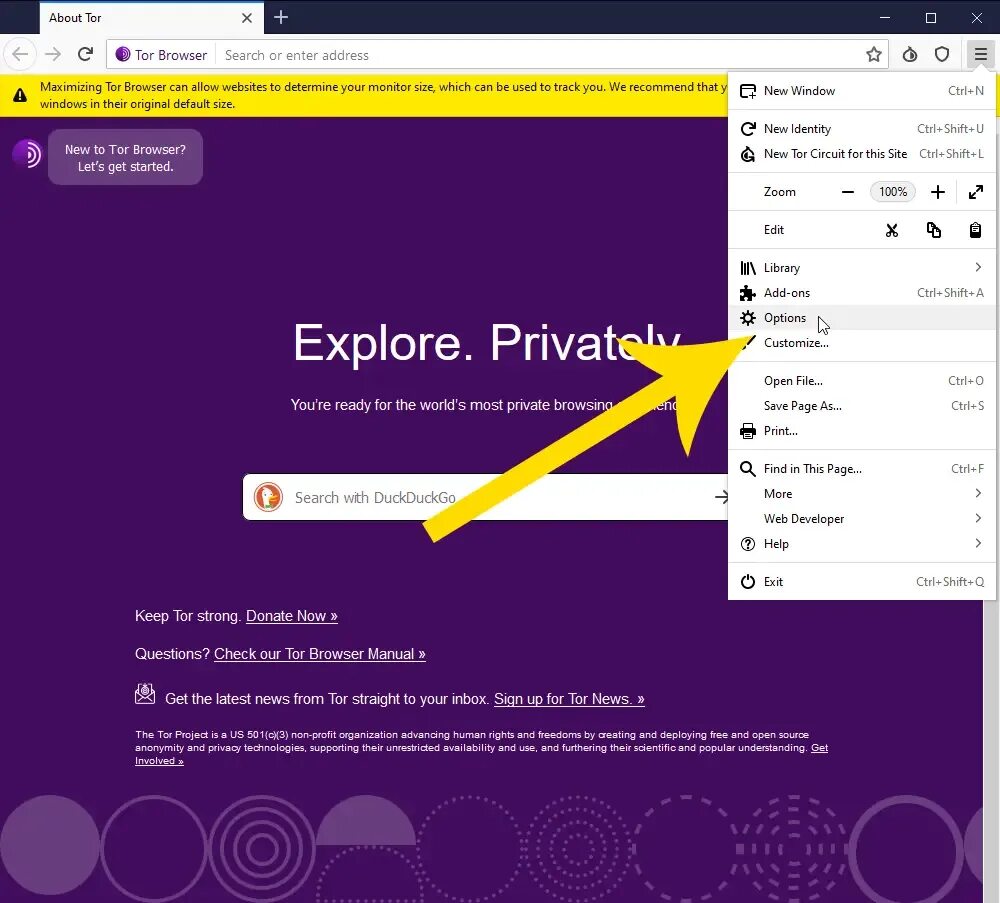Select Save Page As... menu entry

click(862, 406)
